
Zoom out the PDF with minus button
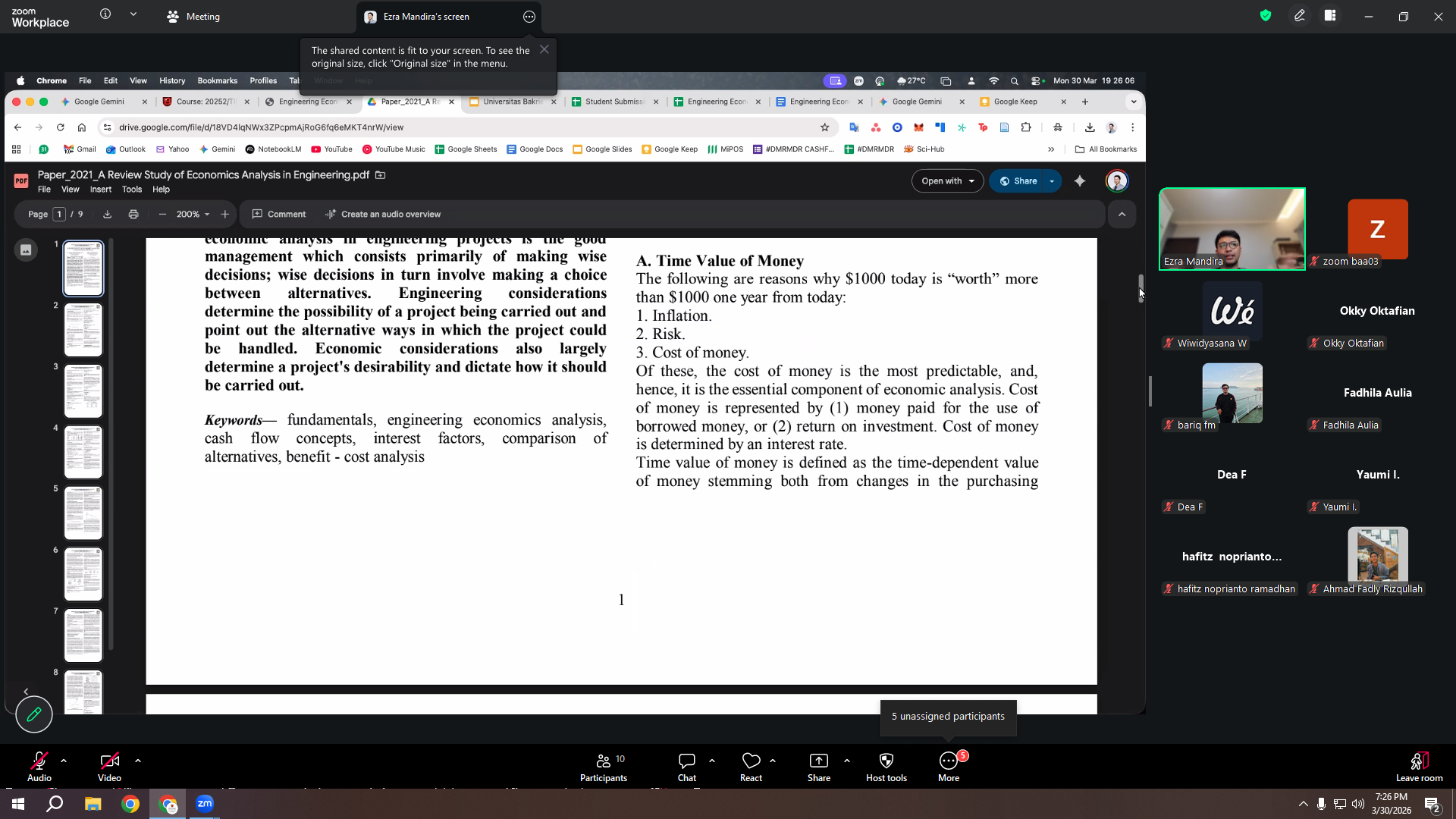[x=162, y=215]
